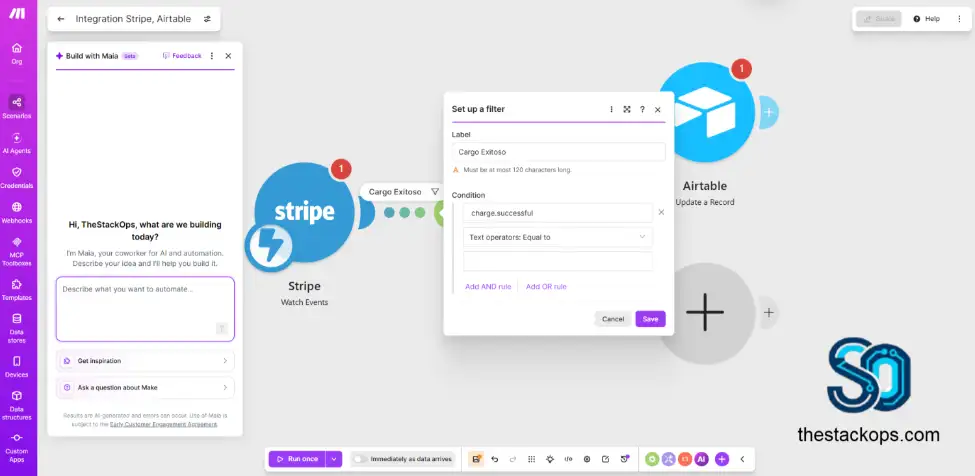Open Custom Apps section

[17, 447]
